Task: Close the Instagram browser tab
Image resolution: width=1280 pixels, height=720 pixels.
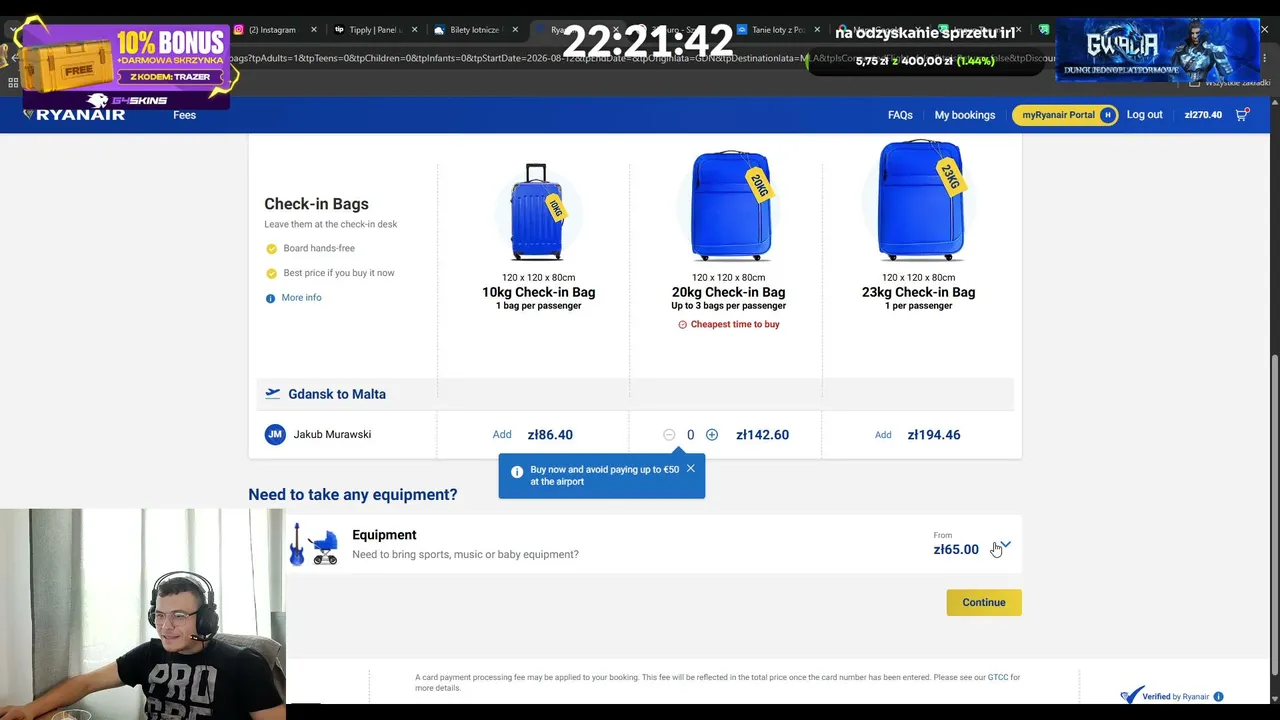Action: (314, 30)
